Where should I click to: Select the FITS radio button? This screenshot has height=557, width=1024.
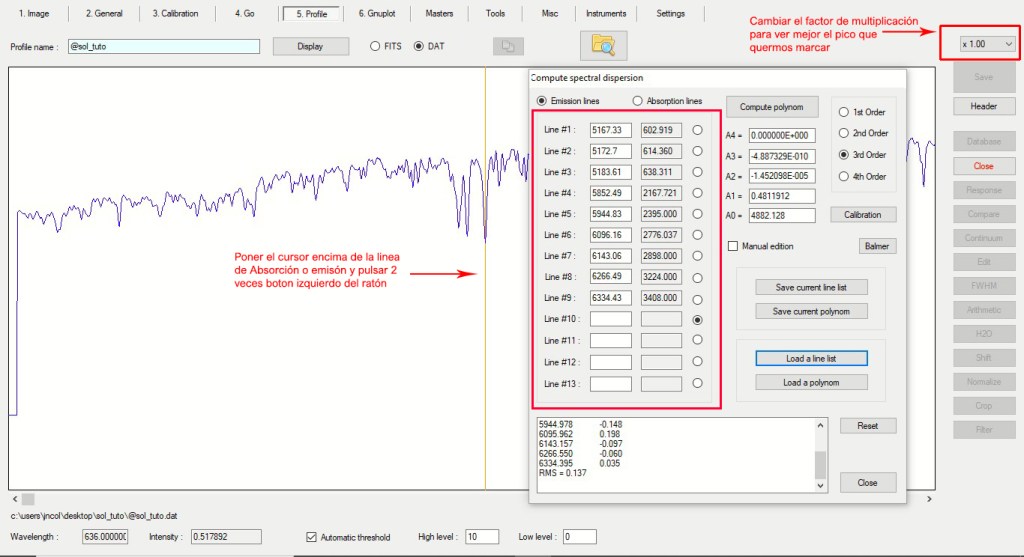tap(375, 46)
